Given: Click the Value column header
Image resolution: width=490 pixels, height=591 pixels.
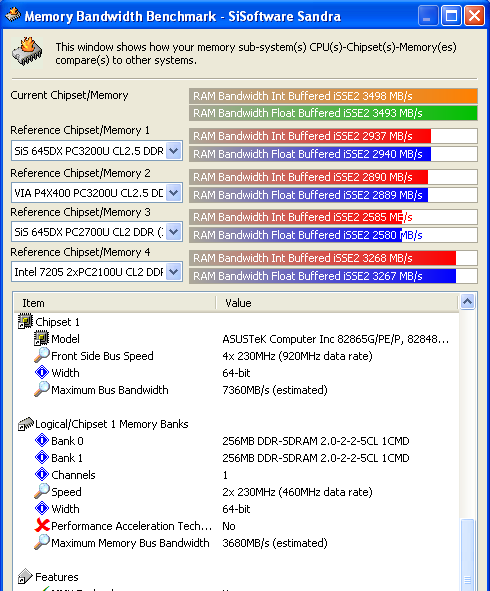Looking at the screenshot, I should (337, 303).
